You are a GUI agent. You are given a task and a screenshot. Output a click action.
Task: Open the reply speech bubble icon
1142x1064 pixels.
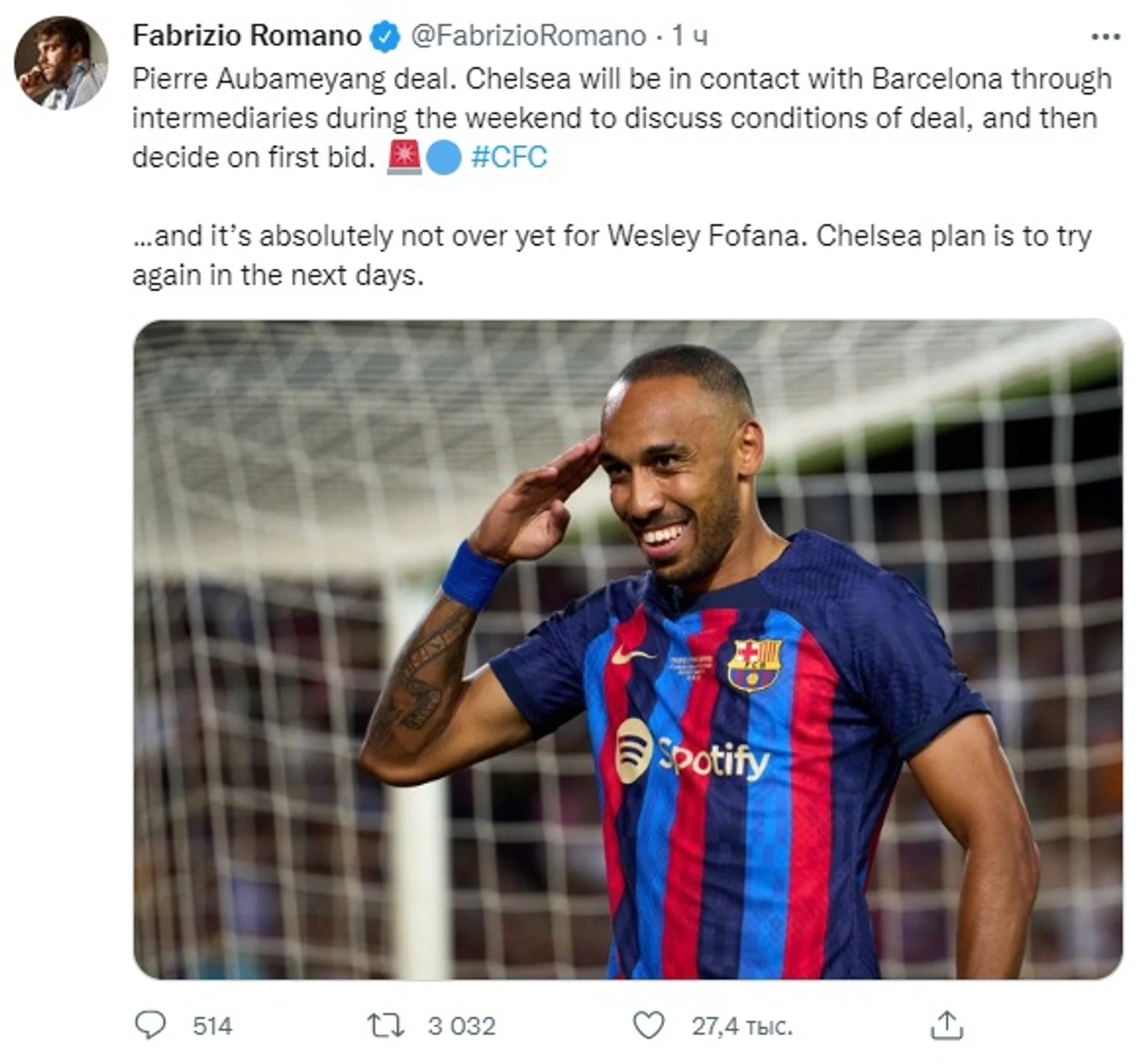point(150,1025)
